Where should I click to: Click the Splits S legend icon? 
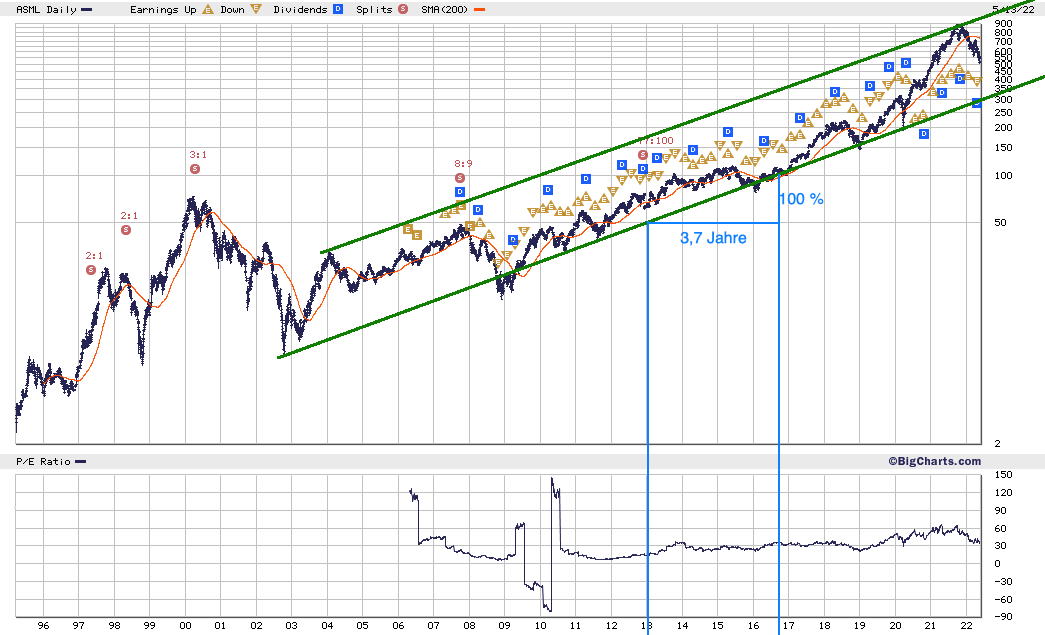[x=403, y=9]
